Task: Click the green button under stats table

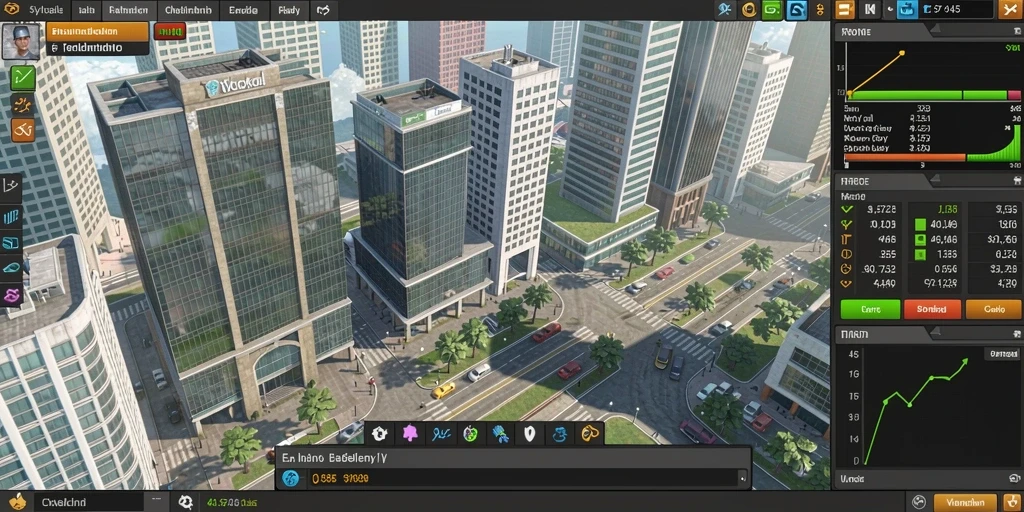Action: [870, 309]
